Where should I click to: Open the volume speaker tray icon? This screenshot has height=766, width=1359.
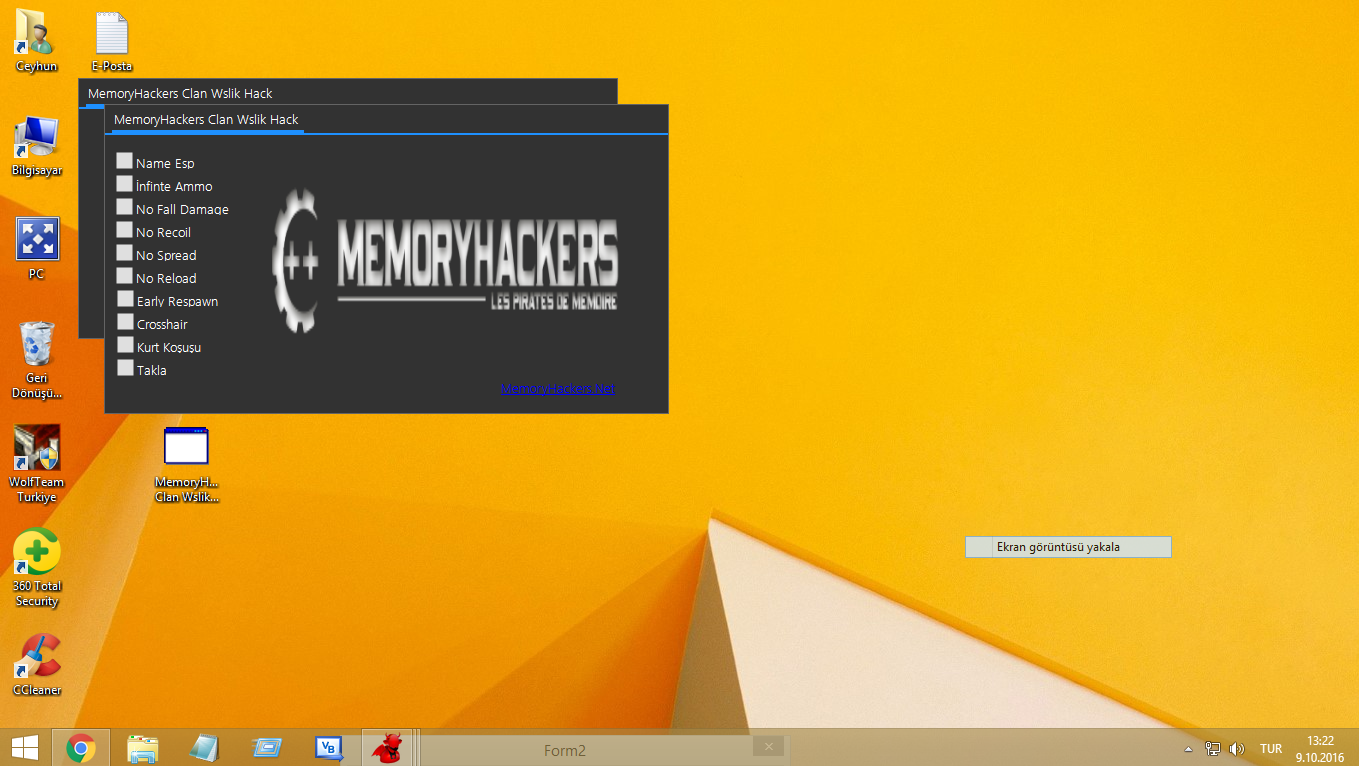1237,749
